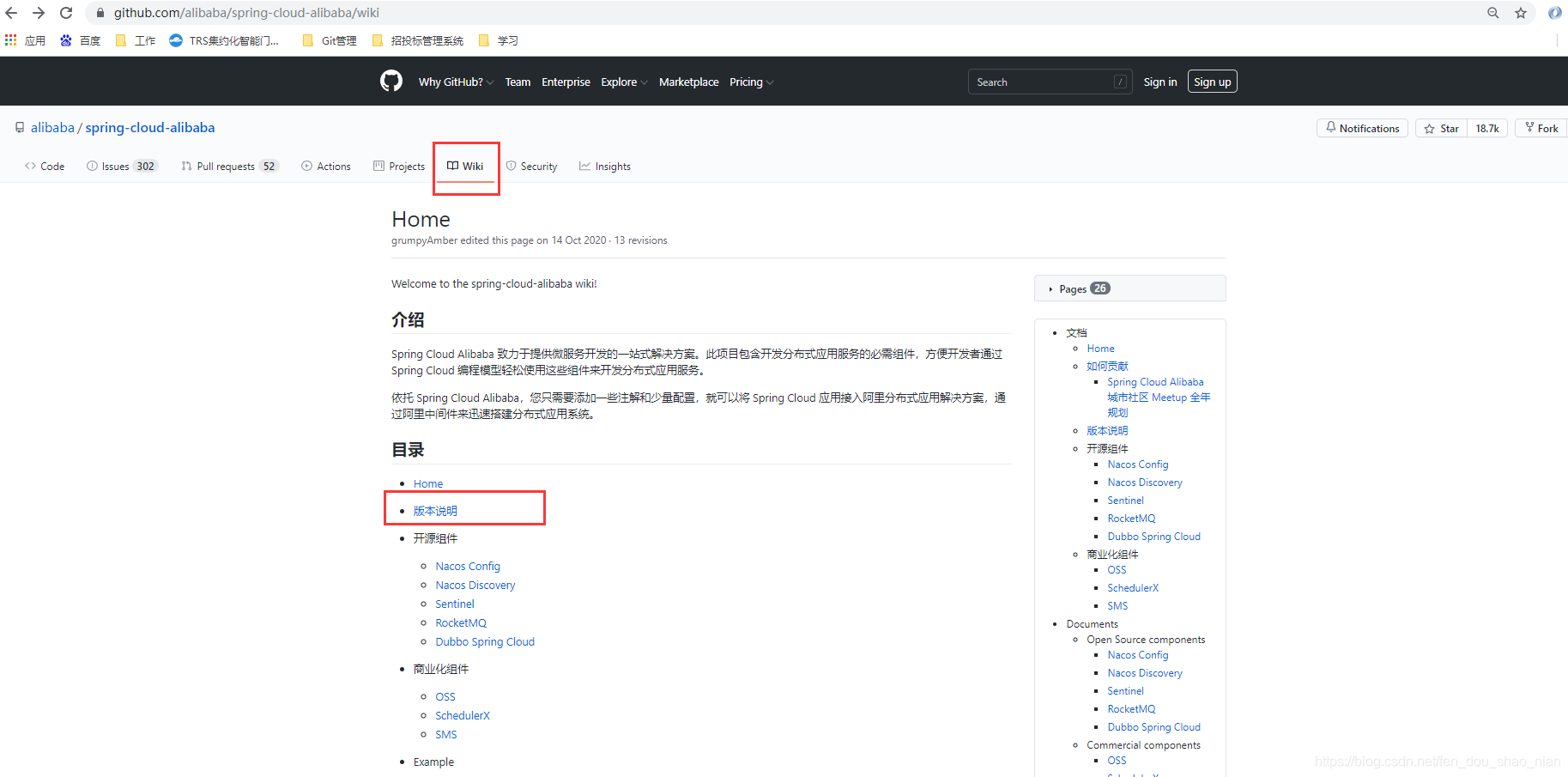Image resolution: width=1568 pixels, height=777 pixels.
Task: Open OSS link in main content list
Action: (445, 697)
